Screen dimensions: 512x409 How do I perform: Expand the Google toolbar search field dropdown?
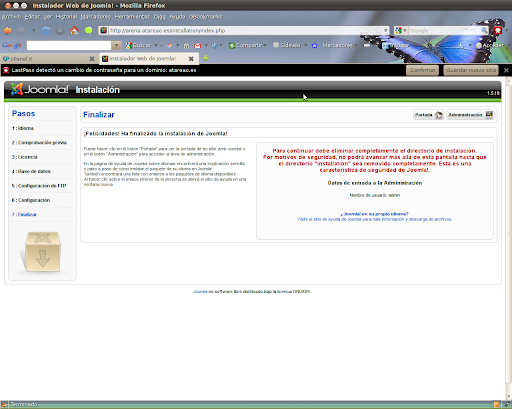116,45
